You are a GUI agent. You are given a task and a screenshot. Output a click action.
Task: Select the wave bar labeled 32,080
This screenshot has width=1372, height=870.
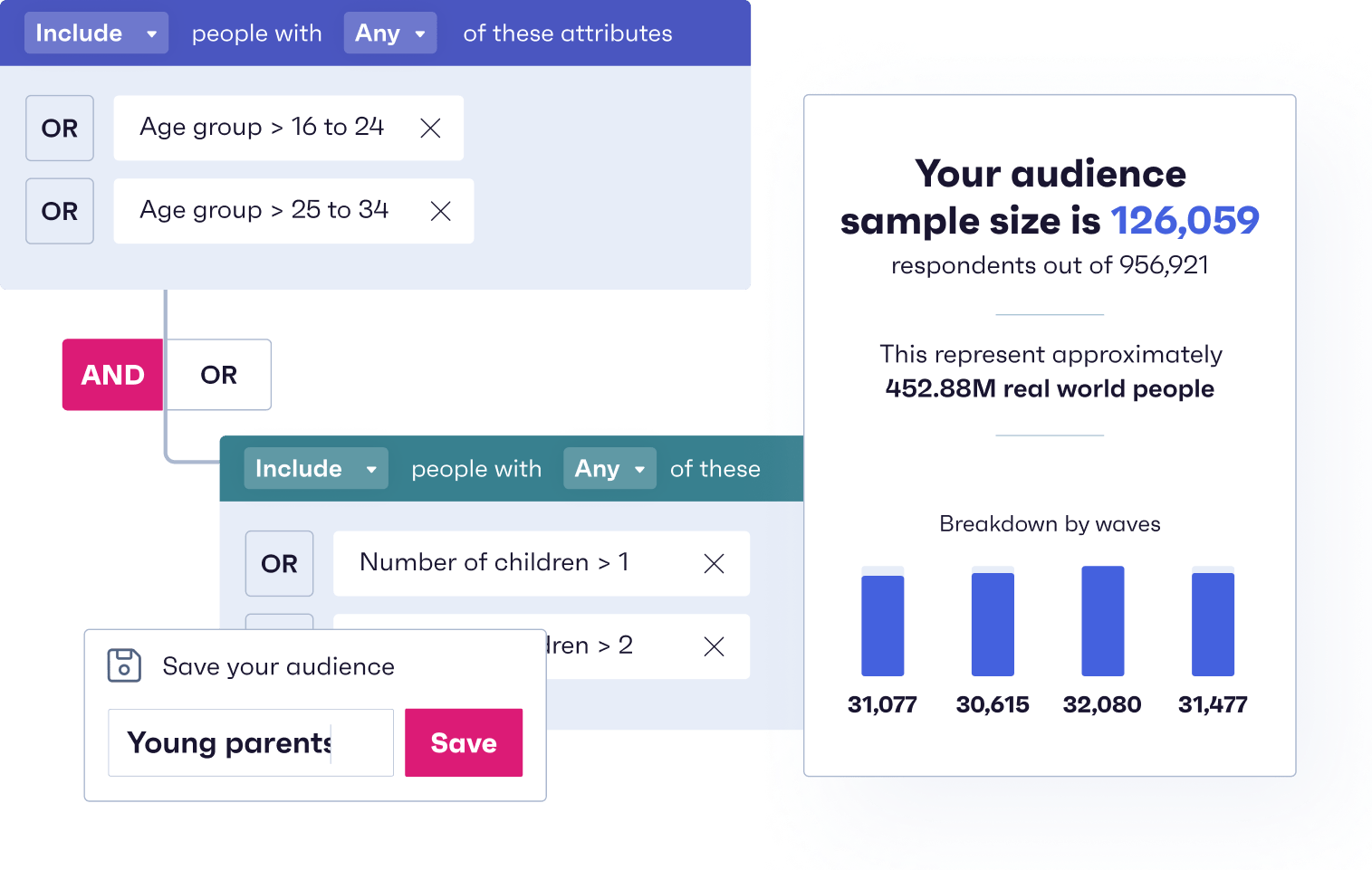(x=1102, y=621)
